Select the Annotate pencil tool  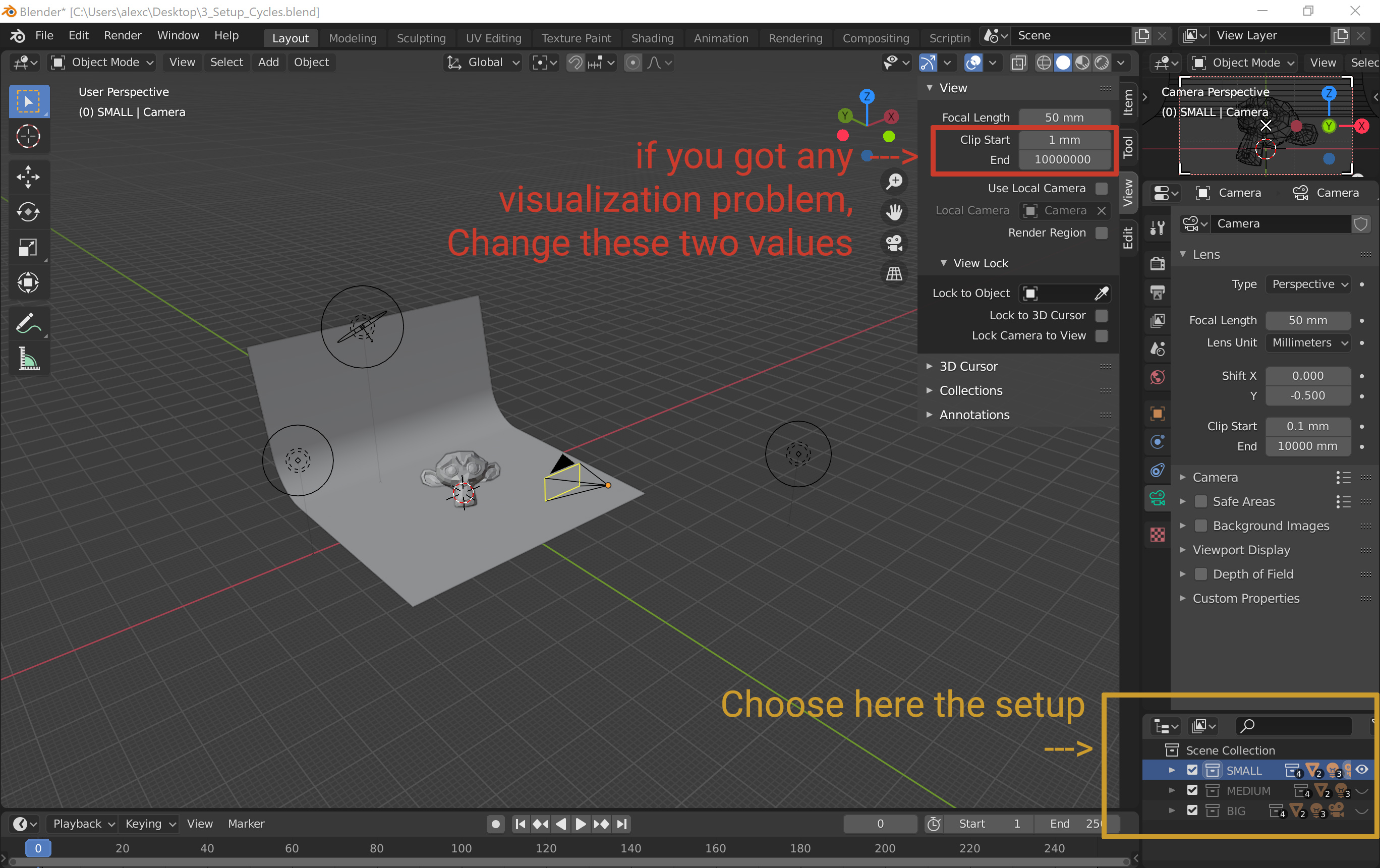(28, 324)
